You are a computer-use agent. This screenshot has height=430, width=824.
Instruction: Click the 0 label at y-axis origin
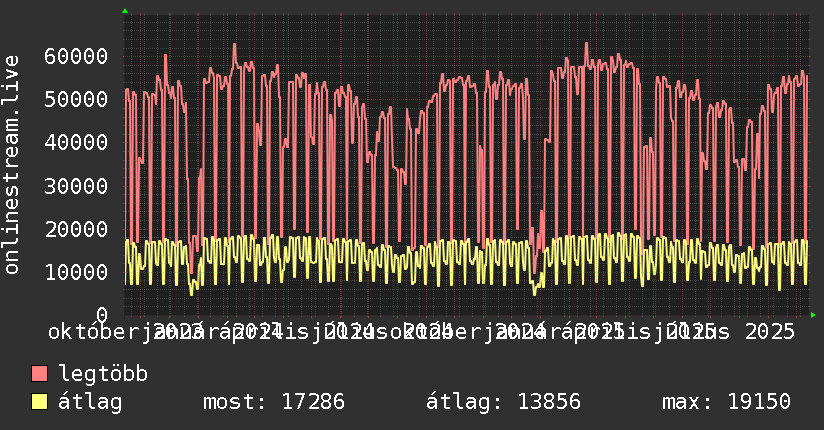coord(102,315)
